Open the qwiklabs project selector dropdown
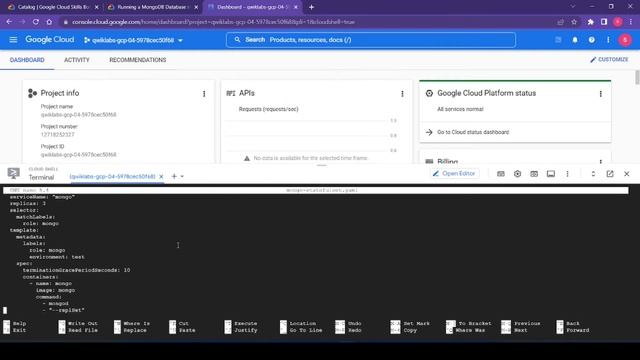The height and width of the screenshot is (360, 640). 133,40
